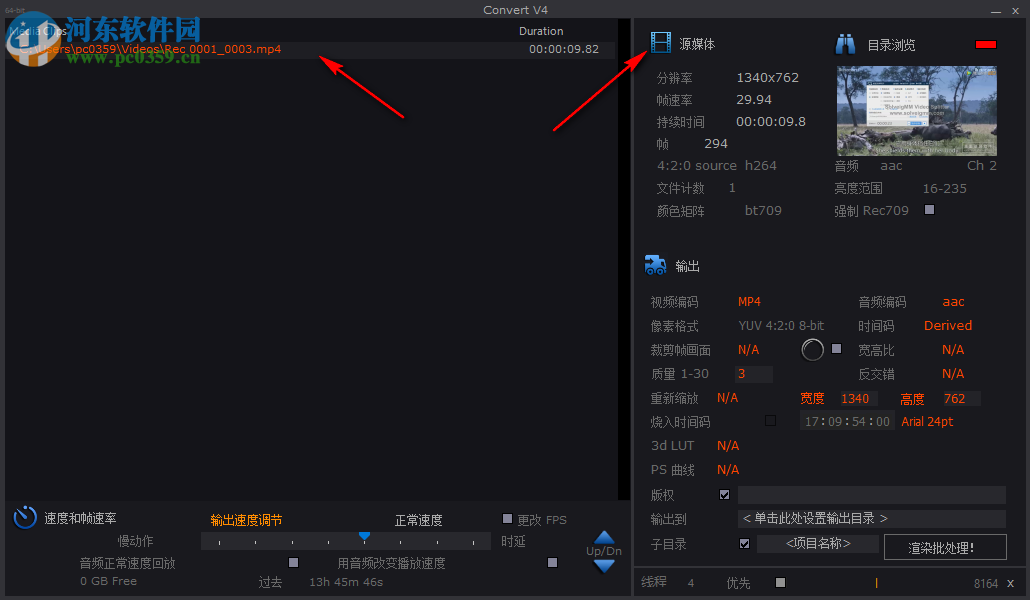This screenshot has height=600, width=1030.
Task: Click the 渲染批处理 render batch button
Action: (944, 547)
